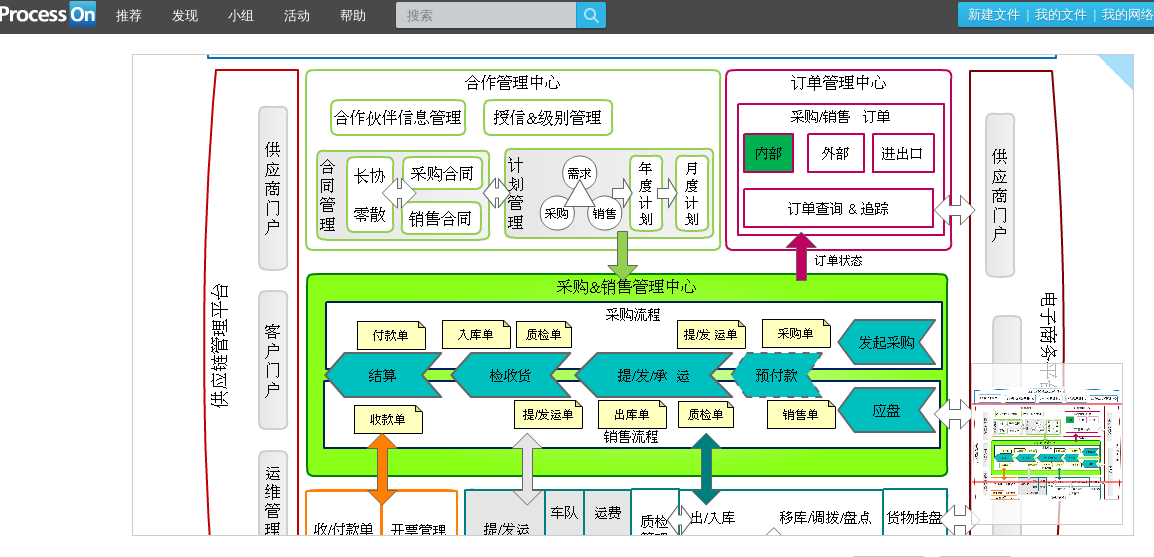Click the 合作伙伴信息管理 box
Screen dimensions: 1154x557
point(398,118)
